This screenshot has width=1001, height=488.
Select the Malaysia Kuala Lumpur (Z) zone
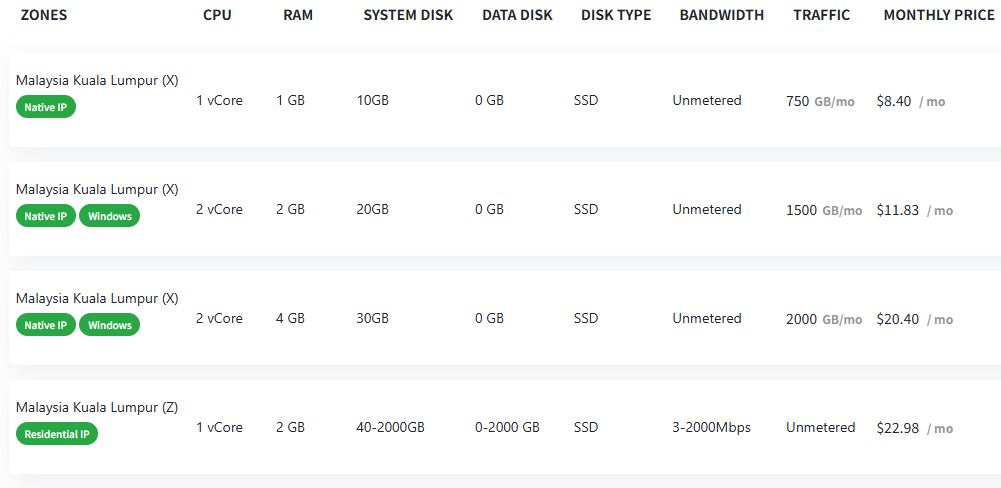(x=97, y=407)
